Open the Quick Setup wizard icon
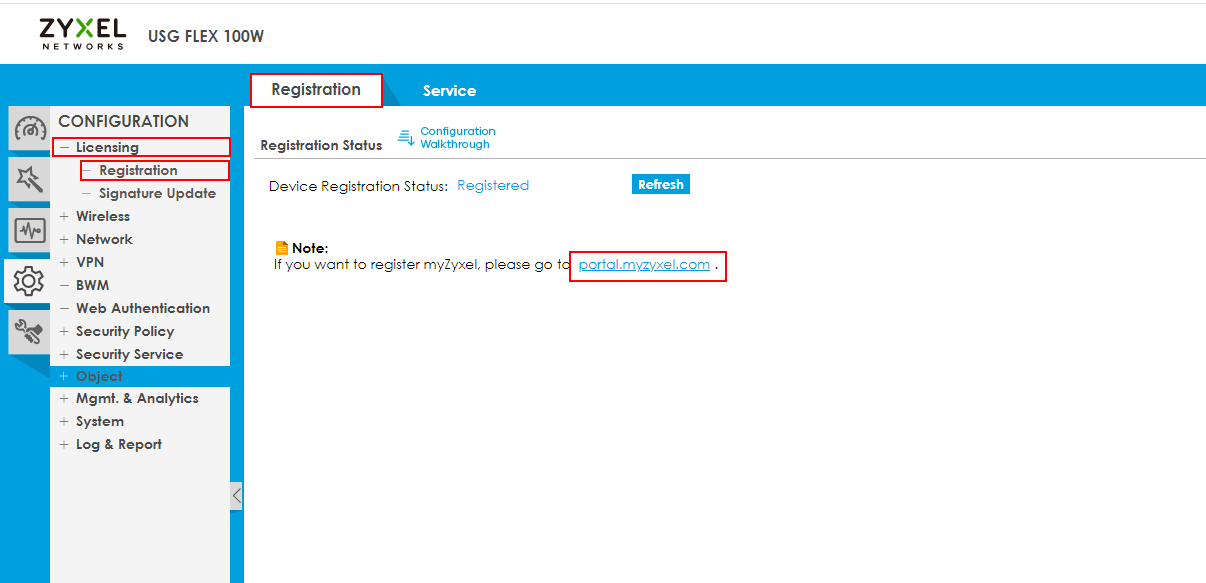Viewport: 1206px width, 583px height. [x=29, y=180]
